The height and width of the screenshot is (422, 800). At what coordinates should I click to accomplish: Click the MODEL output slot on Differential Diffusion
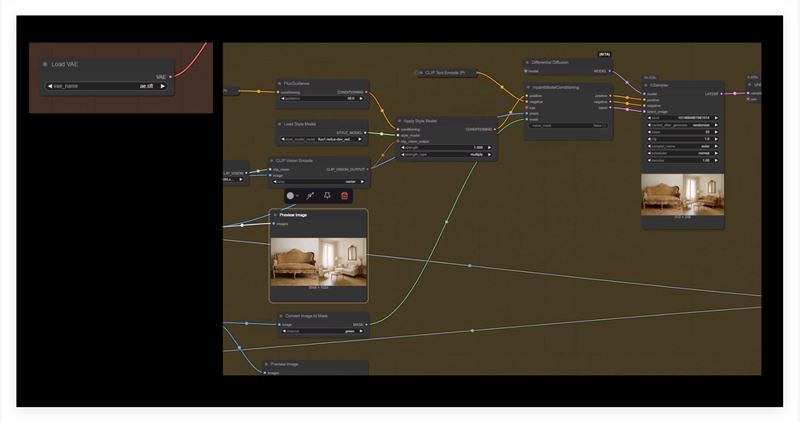pyautogui.click(x=610, y=71)
